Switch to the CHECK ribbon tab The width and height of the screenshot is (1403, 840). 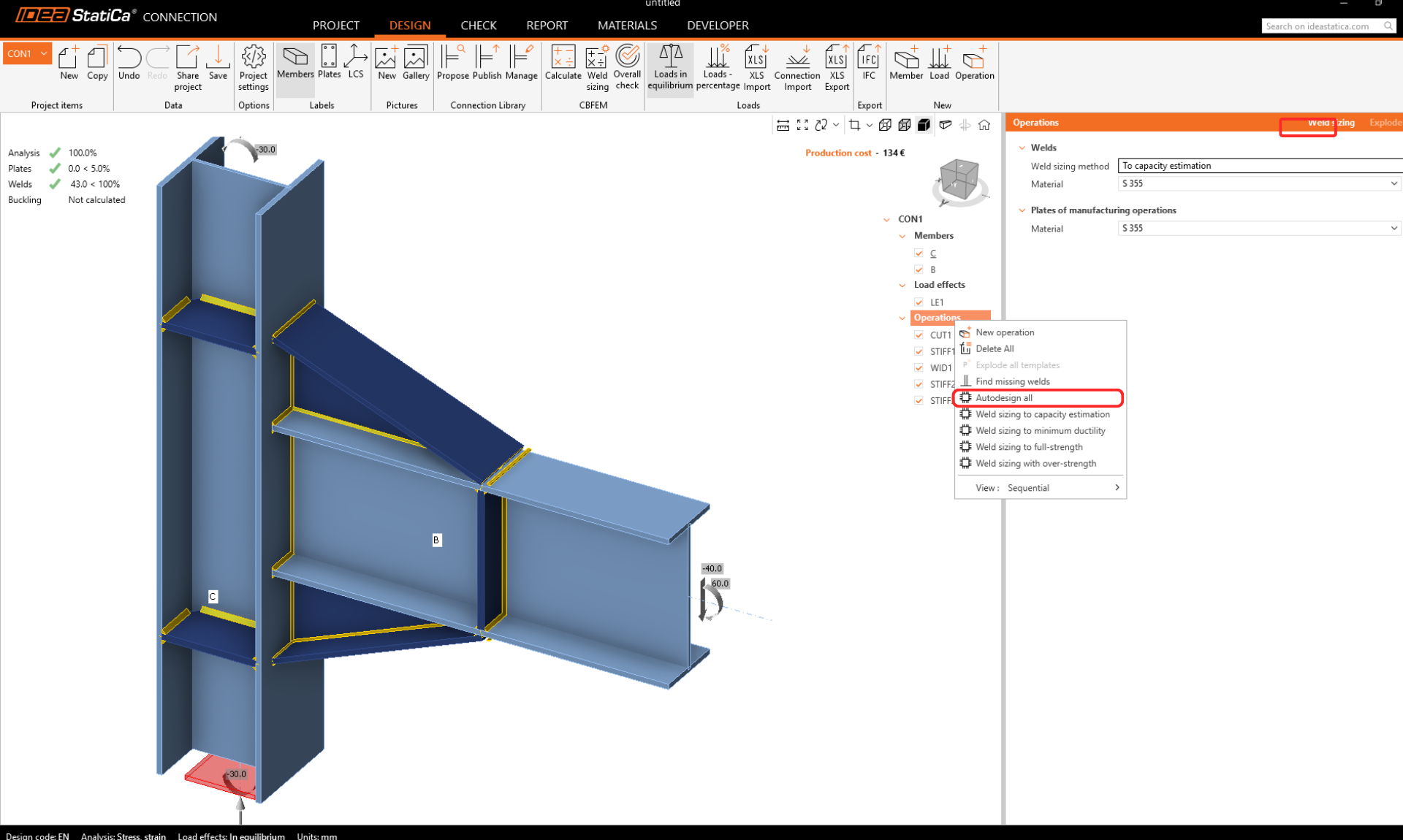point(478,25)
